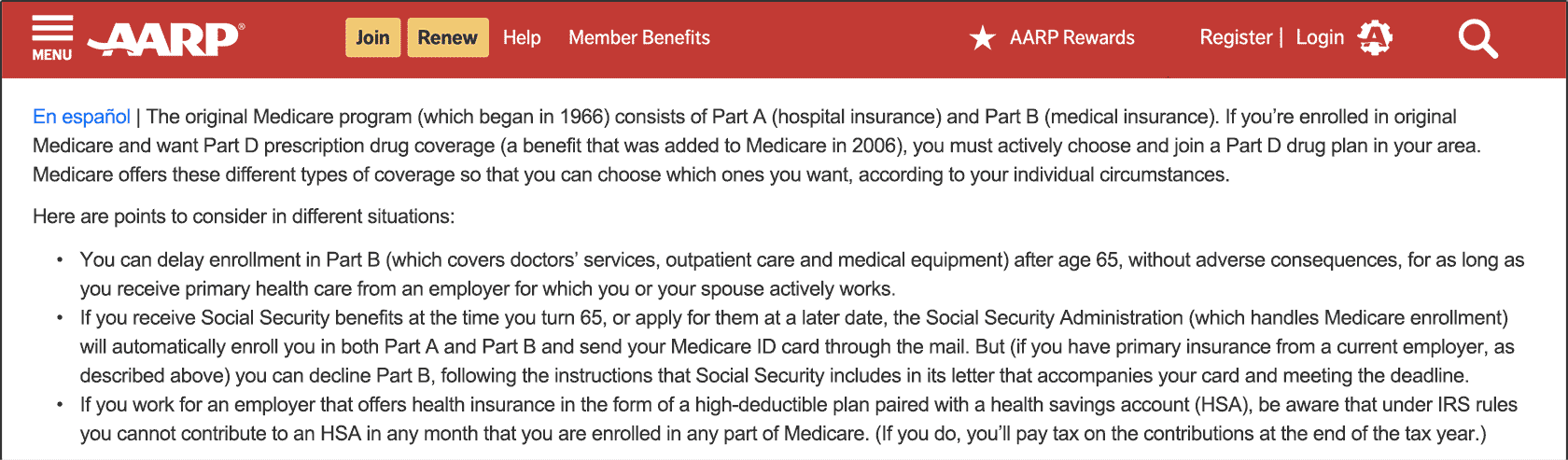The width and height of the screenshot is (1568, 460).
Task: Open Member Benefits in the header
Action: [x=639, y=37]
